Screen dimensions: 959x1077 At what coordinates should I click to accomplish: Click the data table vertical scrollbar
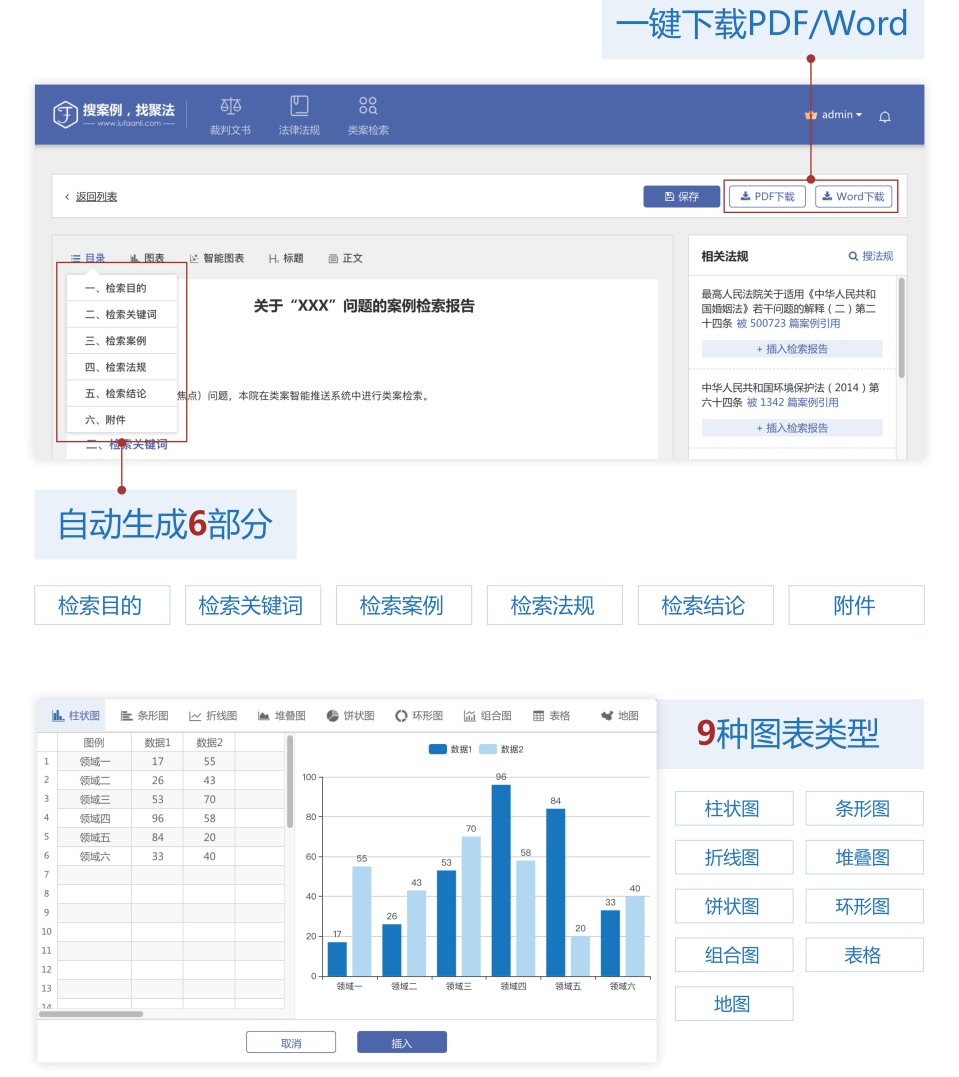click(290, 782)
